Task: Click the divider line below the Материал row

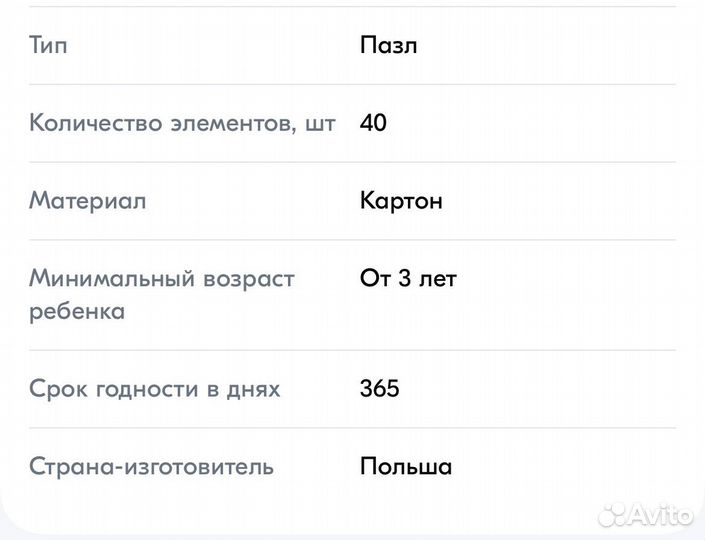Action: tap(352, 240)
